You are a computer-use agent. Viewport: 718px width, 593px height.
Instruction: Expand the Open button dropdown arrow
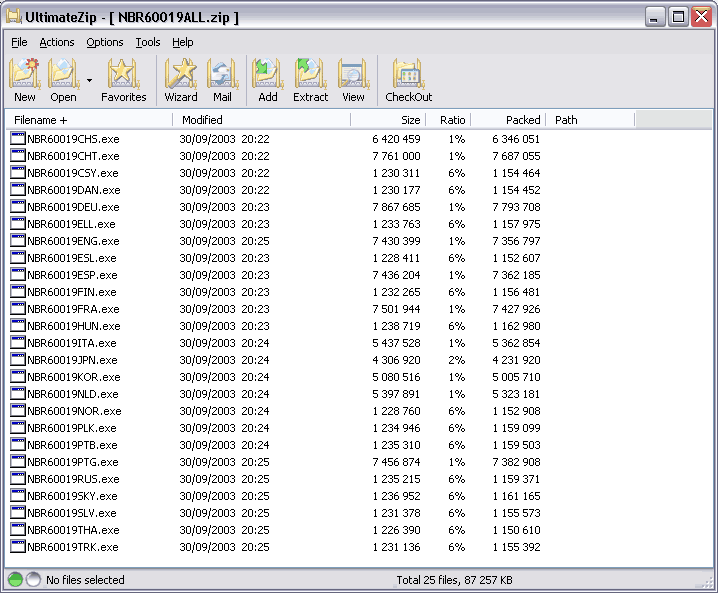[x=89, y=81]
